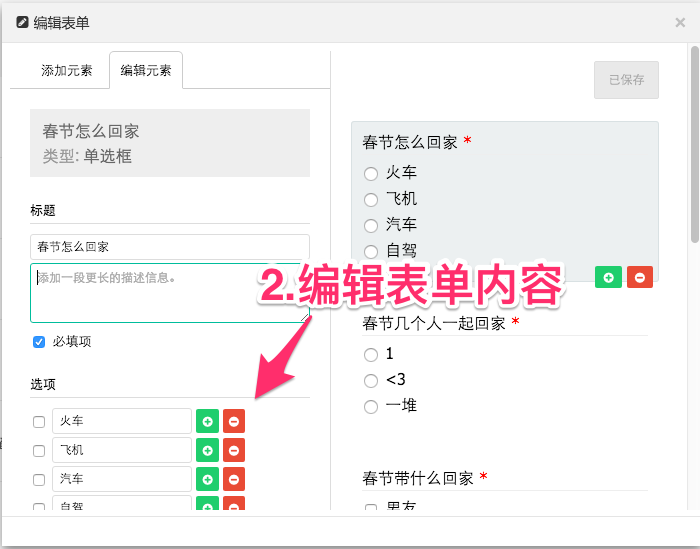Select the <3 radio option
The image size is (700, 549).
pyautogui.click(x=371, y=380)
